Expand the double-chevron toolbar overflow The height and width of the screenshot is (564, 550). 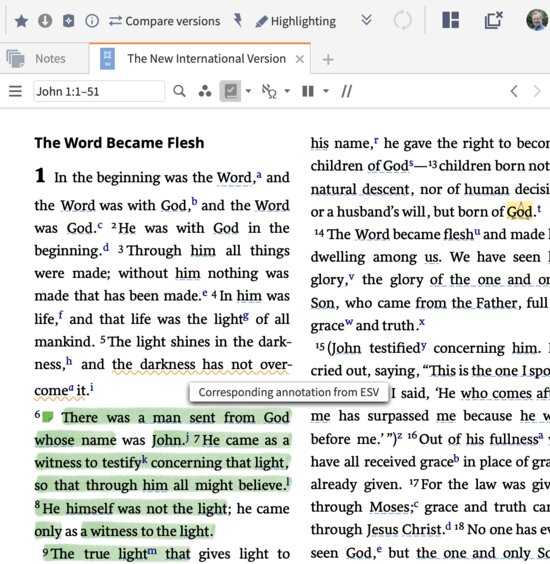point(366,20)
